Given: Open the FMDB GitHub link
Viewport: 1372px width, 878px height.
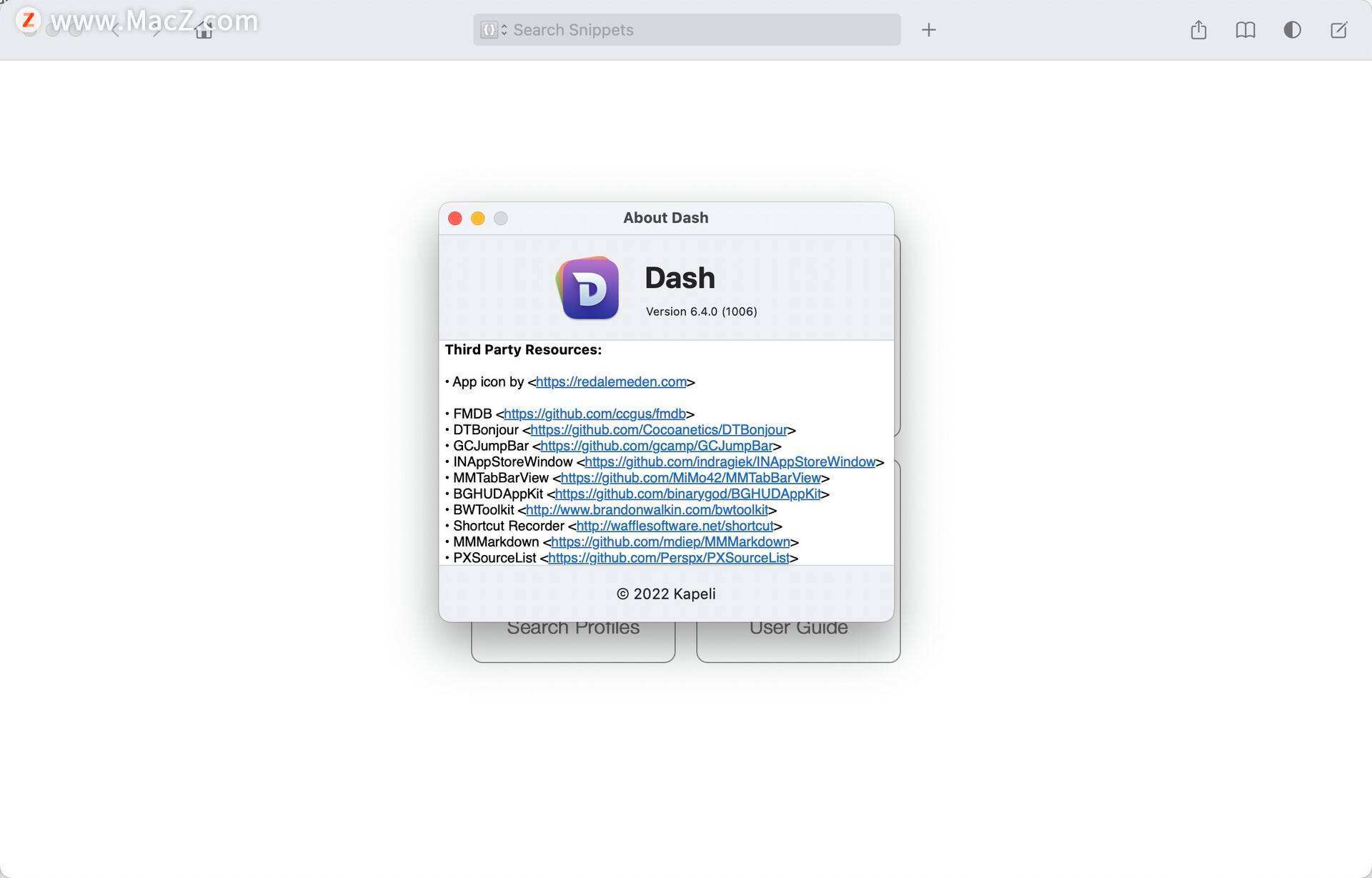Looking at the screenshot, I should point(595,414).
